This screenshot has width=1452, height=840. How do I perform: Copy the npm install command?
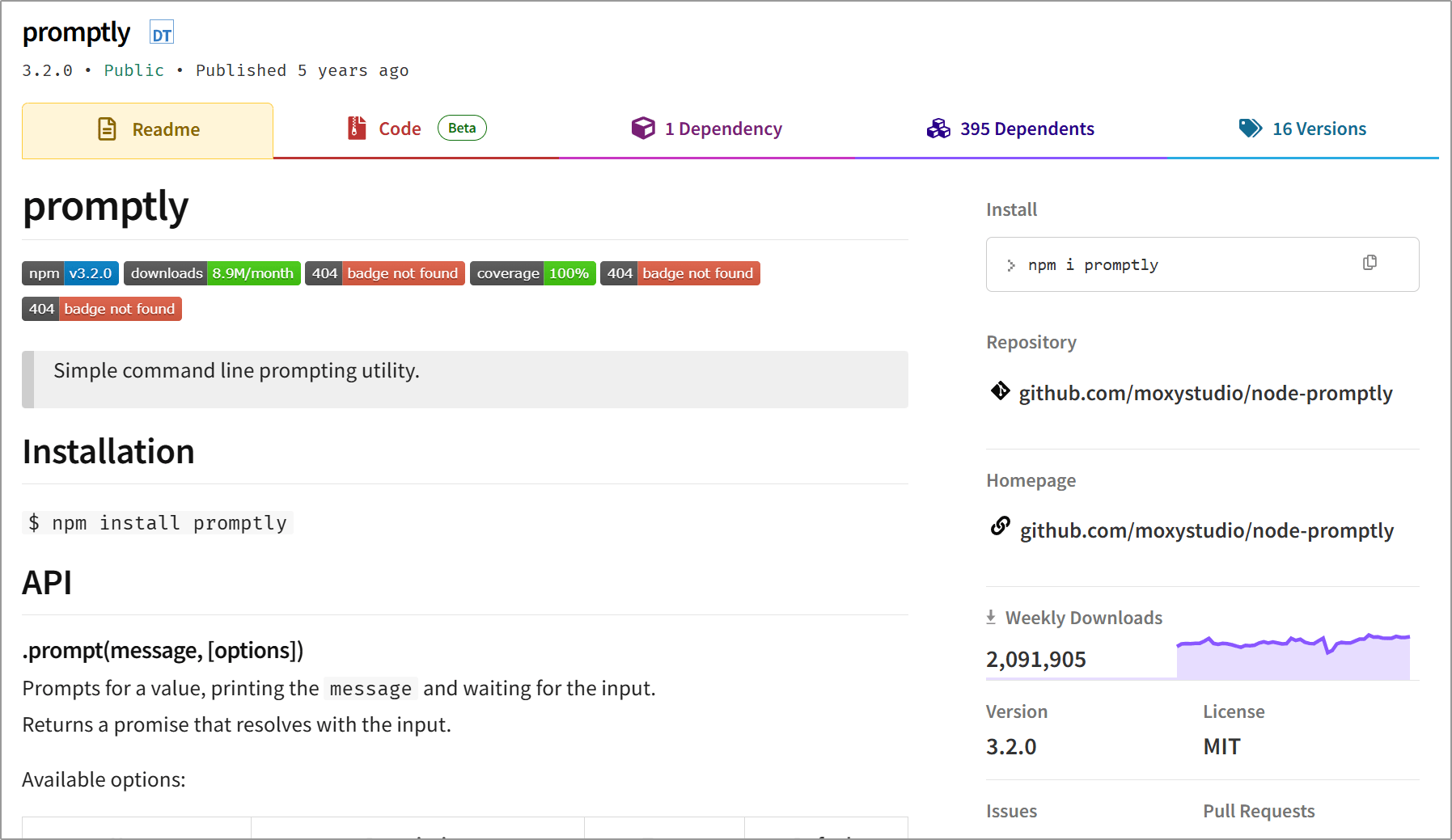click(1369, 263)
